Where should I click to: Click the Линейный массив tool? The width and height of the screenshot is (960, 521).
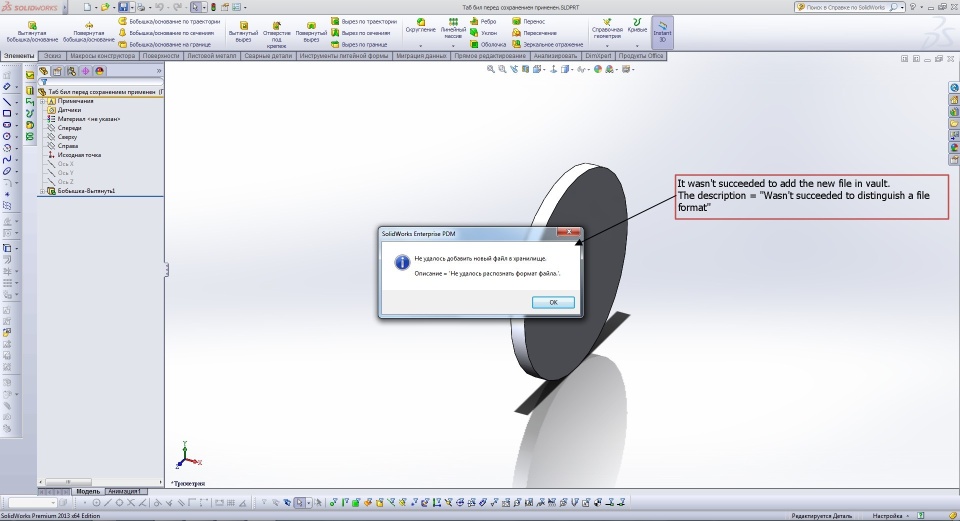click(453, 28)
